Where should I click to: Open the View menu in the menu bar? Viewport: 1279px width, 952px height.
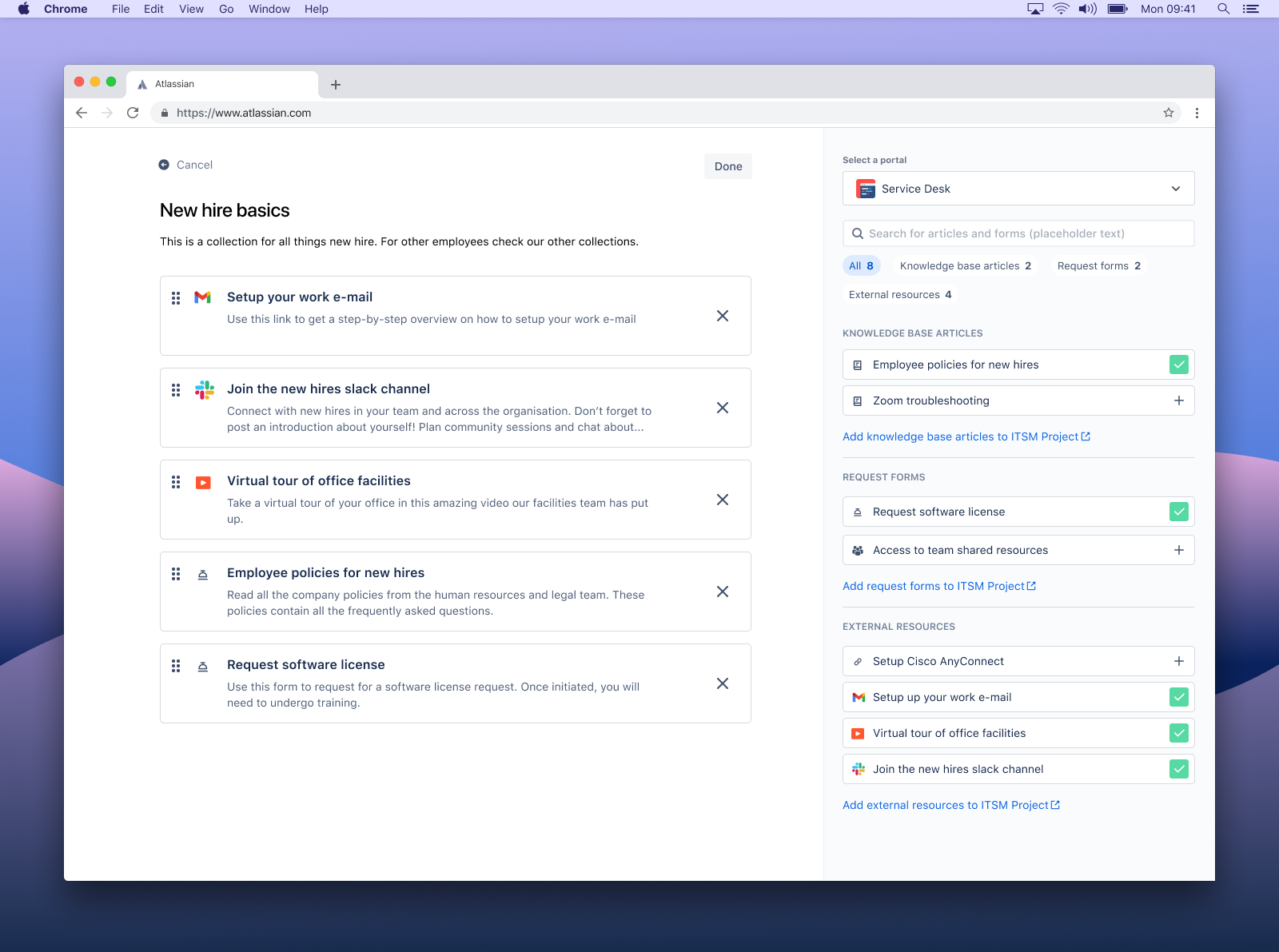click(x=191, y=9)
